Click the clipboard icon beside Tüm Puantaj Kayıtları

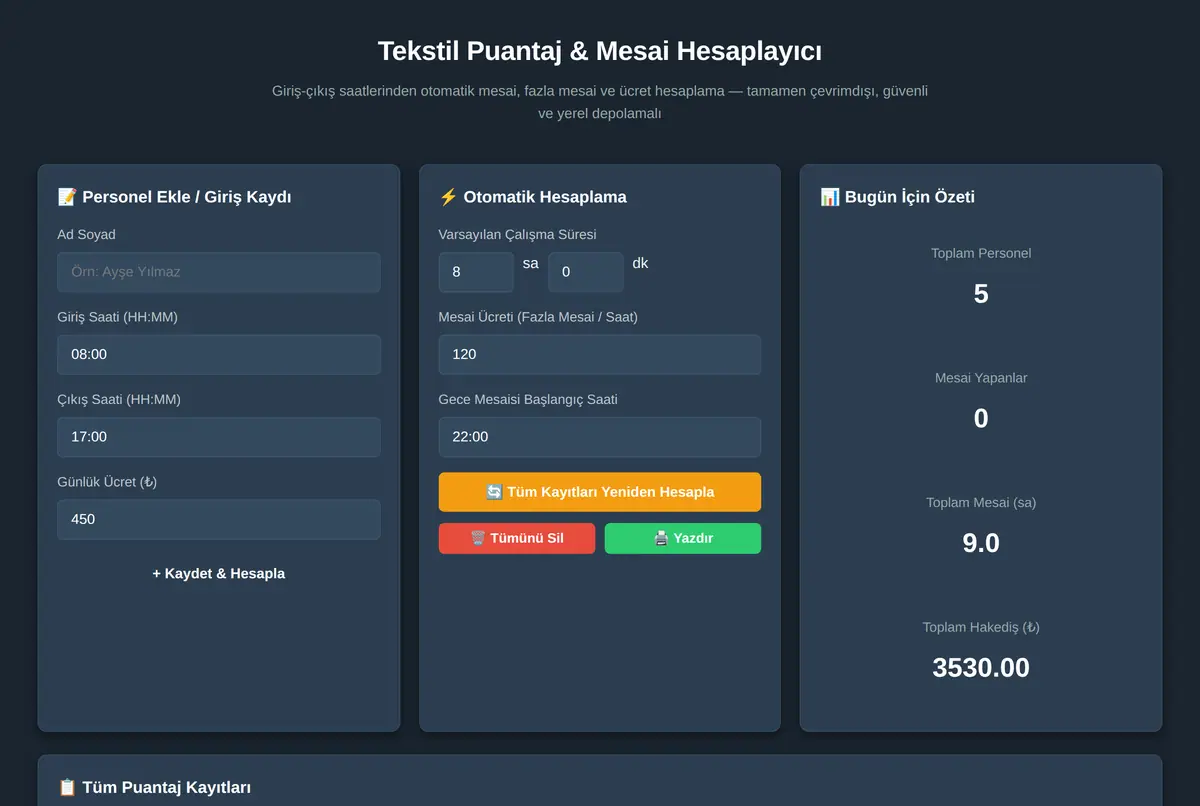(67, 788)
